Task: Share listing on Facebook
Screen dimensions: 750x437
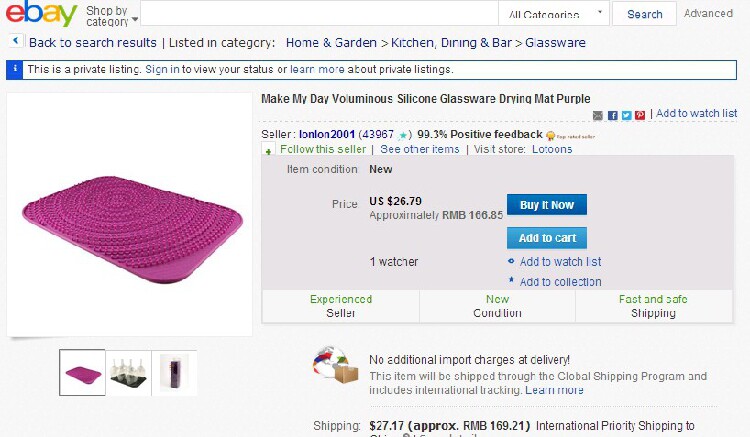Action: 613,115
